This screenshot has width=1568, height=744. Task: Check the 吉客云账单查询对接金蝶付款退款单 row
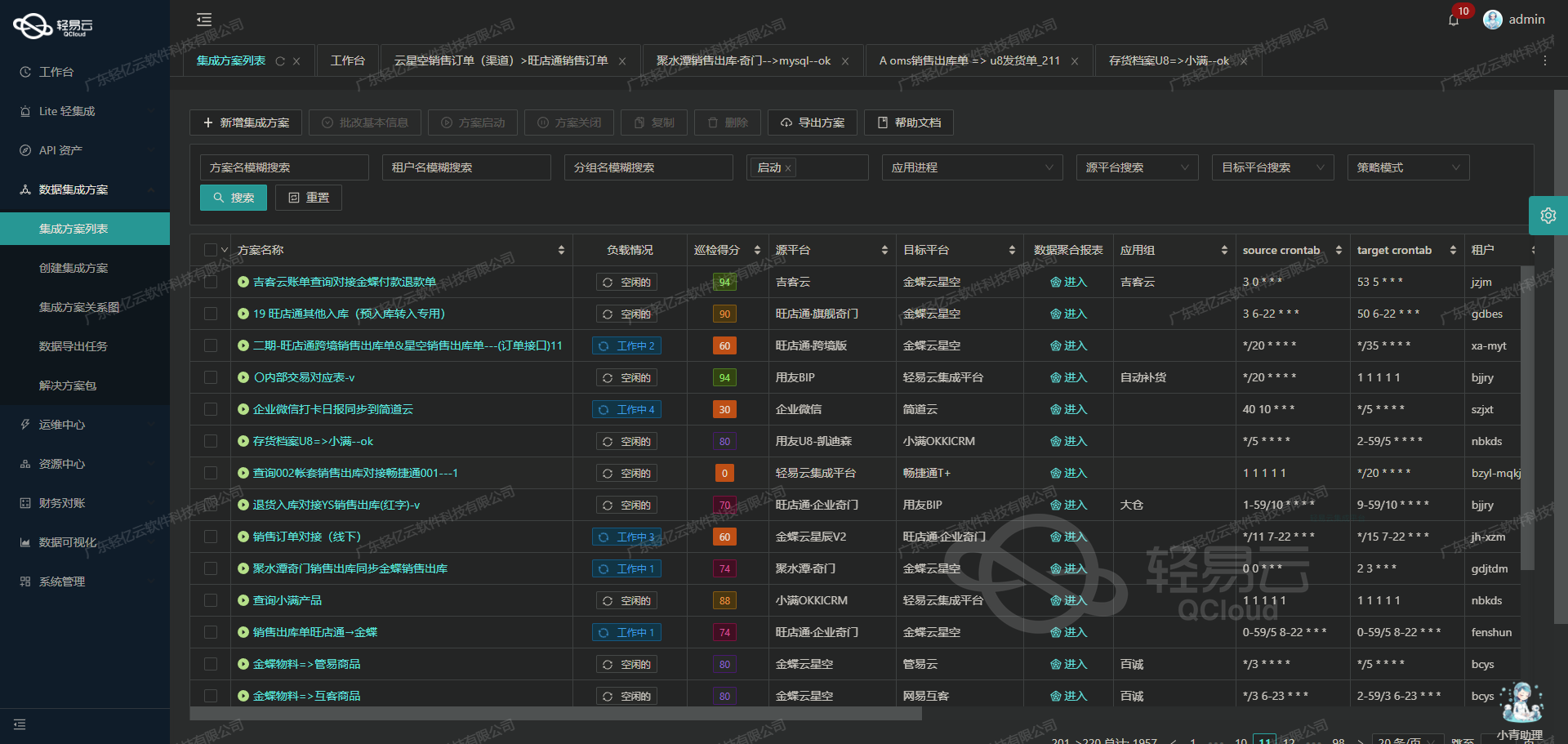coord(211,282)
